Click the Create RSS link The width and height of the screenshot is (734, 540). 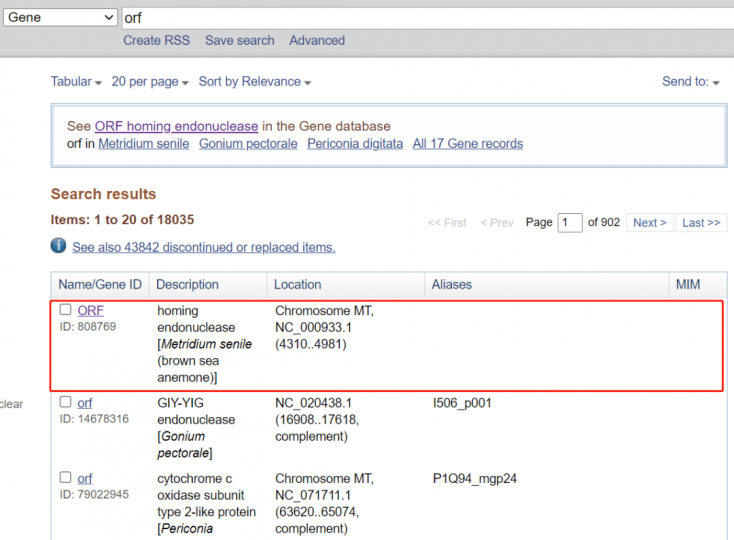pyautogui.click(x=158, y=41)
